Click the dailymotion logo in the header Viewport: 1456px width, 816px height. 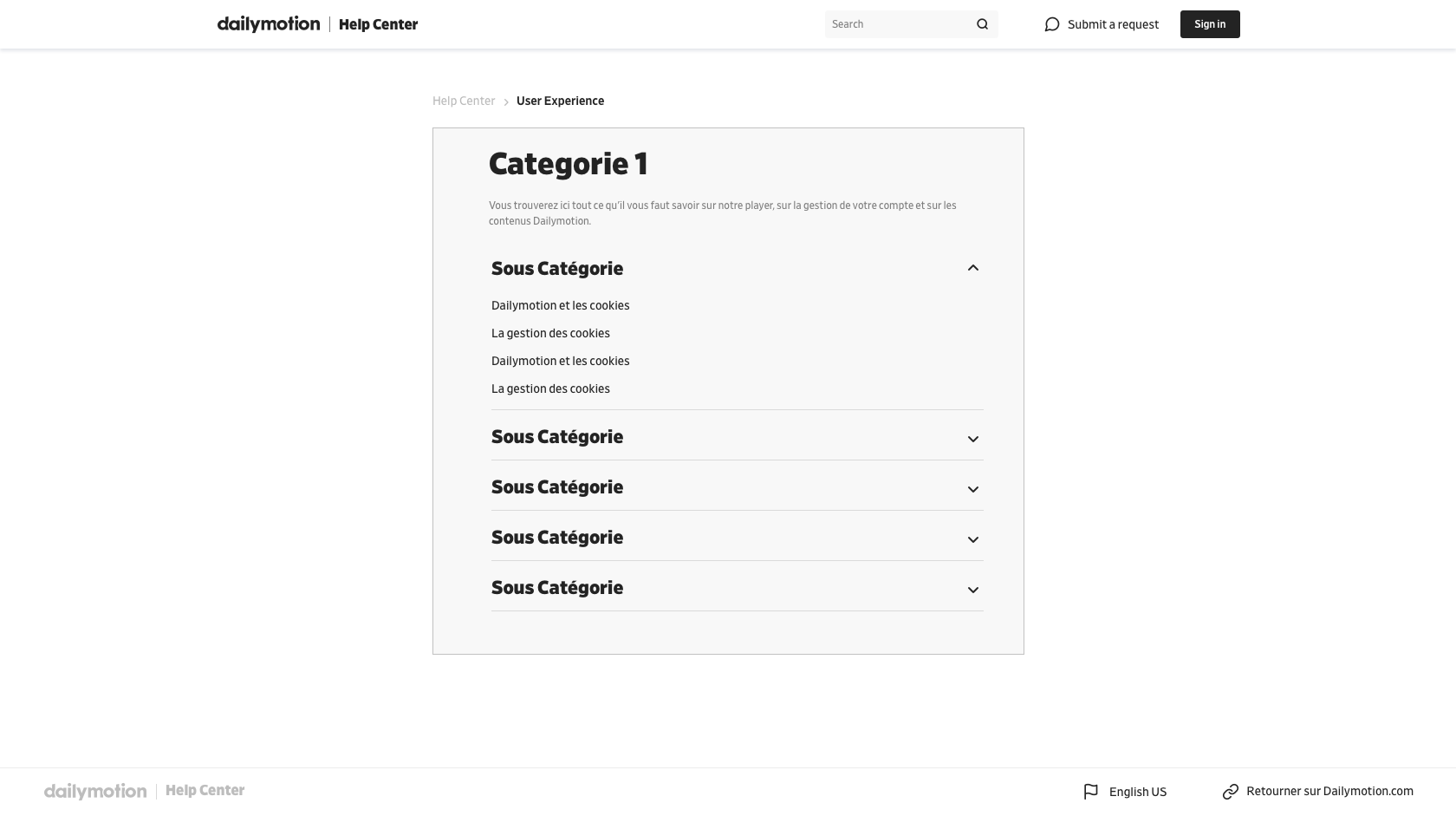click(x=269, y=24)
